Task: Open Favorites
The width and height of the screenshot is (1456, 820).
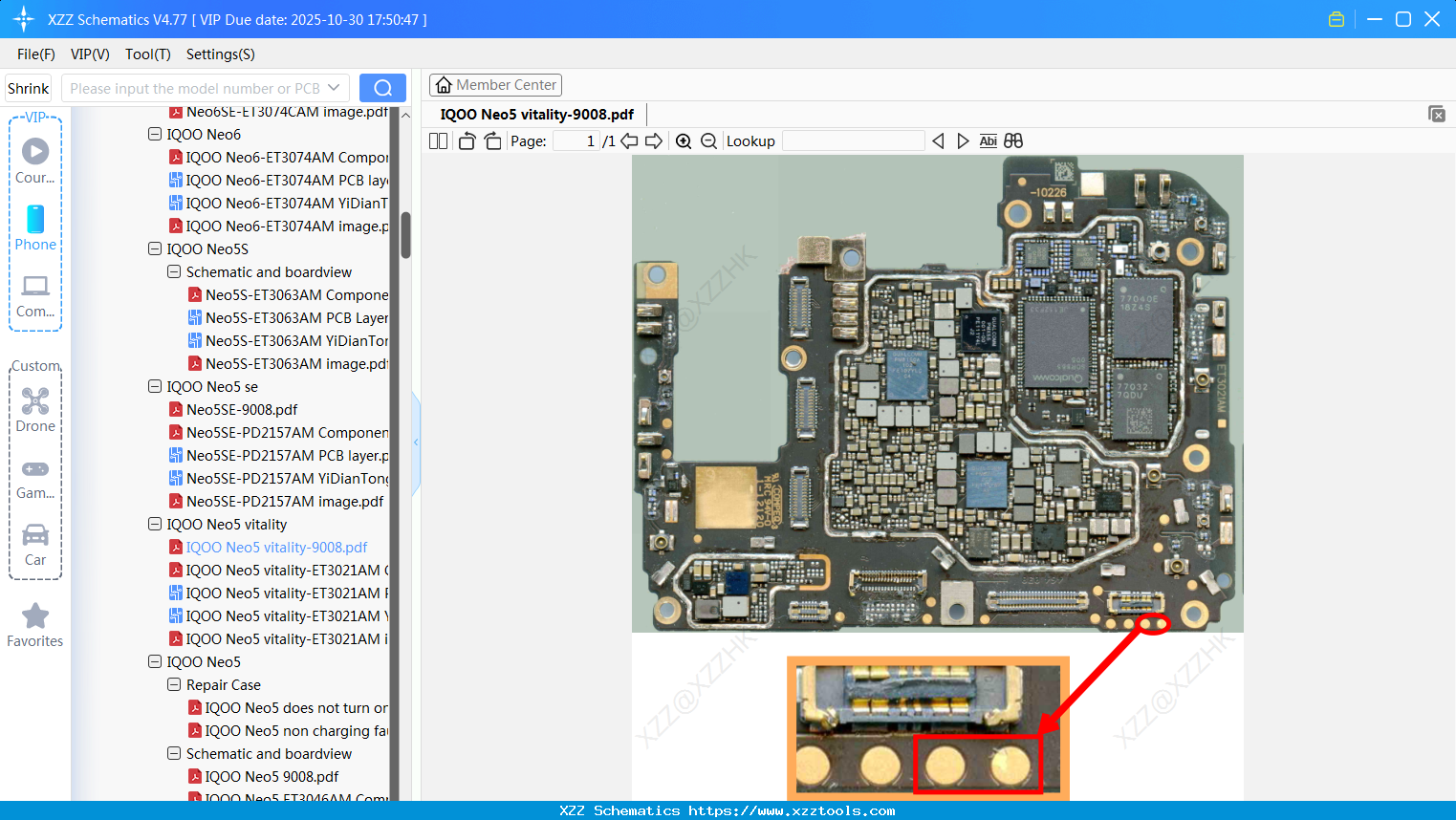Action: (35, 626)
